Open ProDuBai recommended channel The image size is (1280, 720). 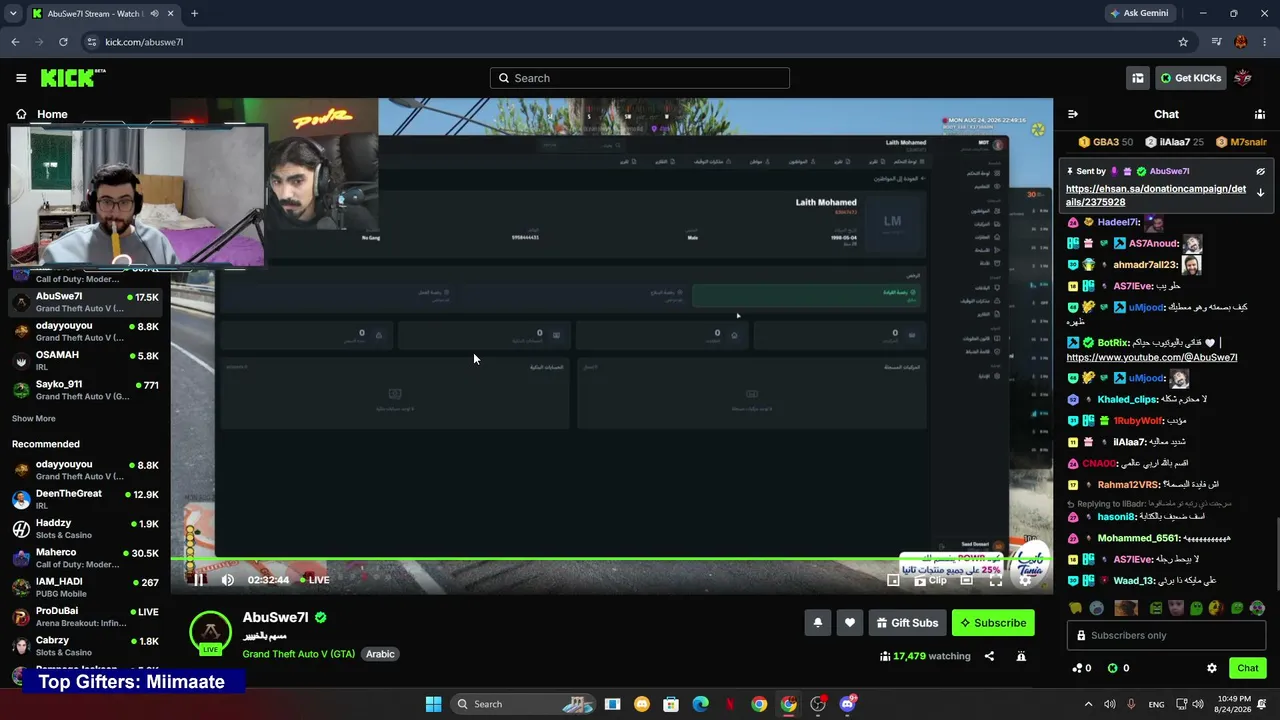(x=85, y=617)
